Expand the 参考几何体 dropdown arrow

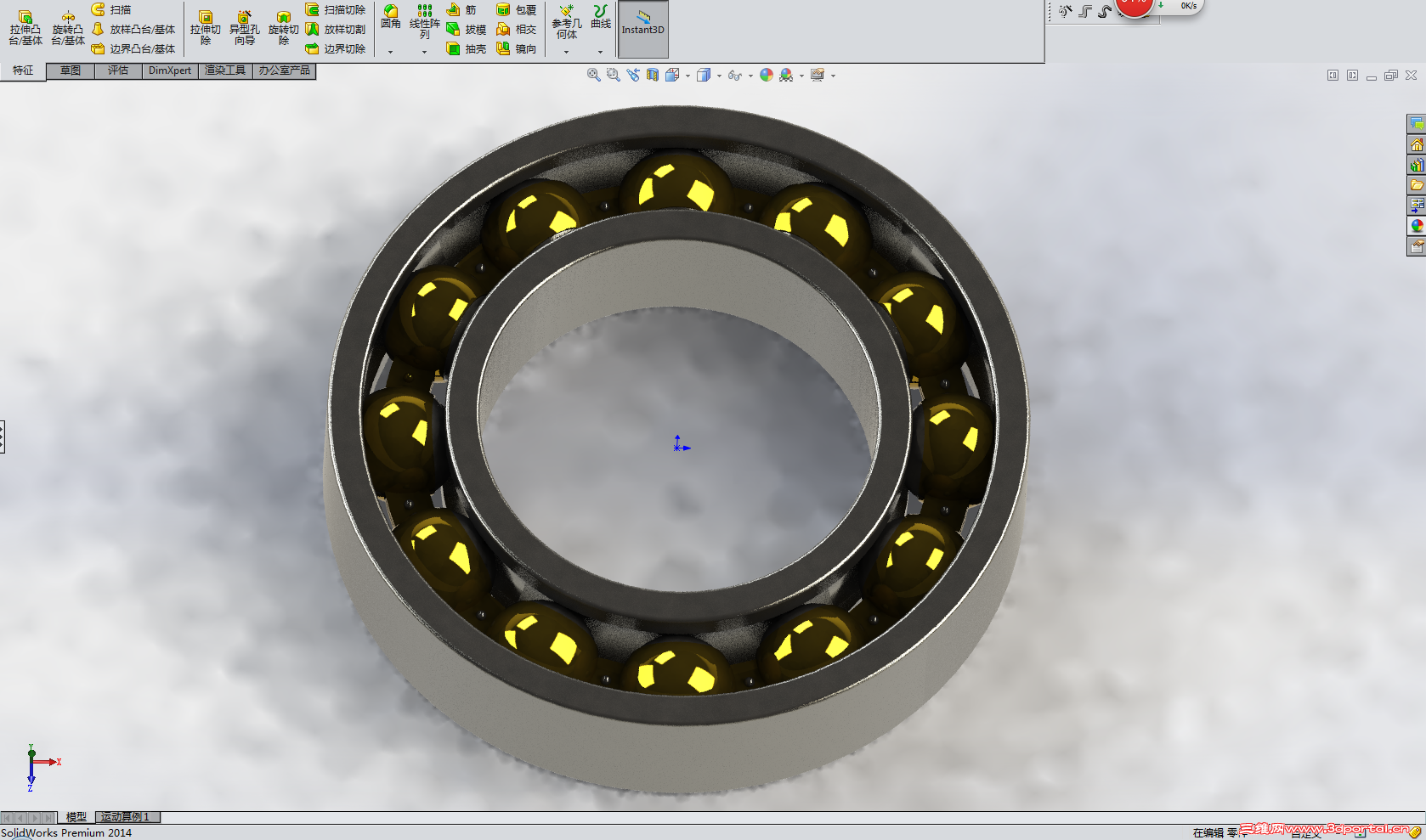[567, 52]
